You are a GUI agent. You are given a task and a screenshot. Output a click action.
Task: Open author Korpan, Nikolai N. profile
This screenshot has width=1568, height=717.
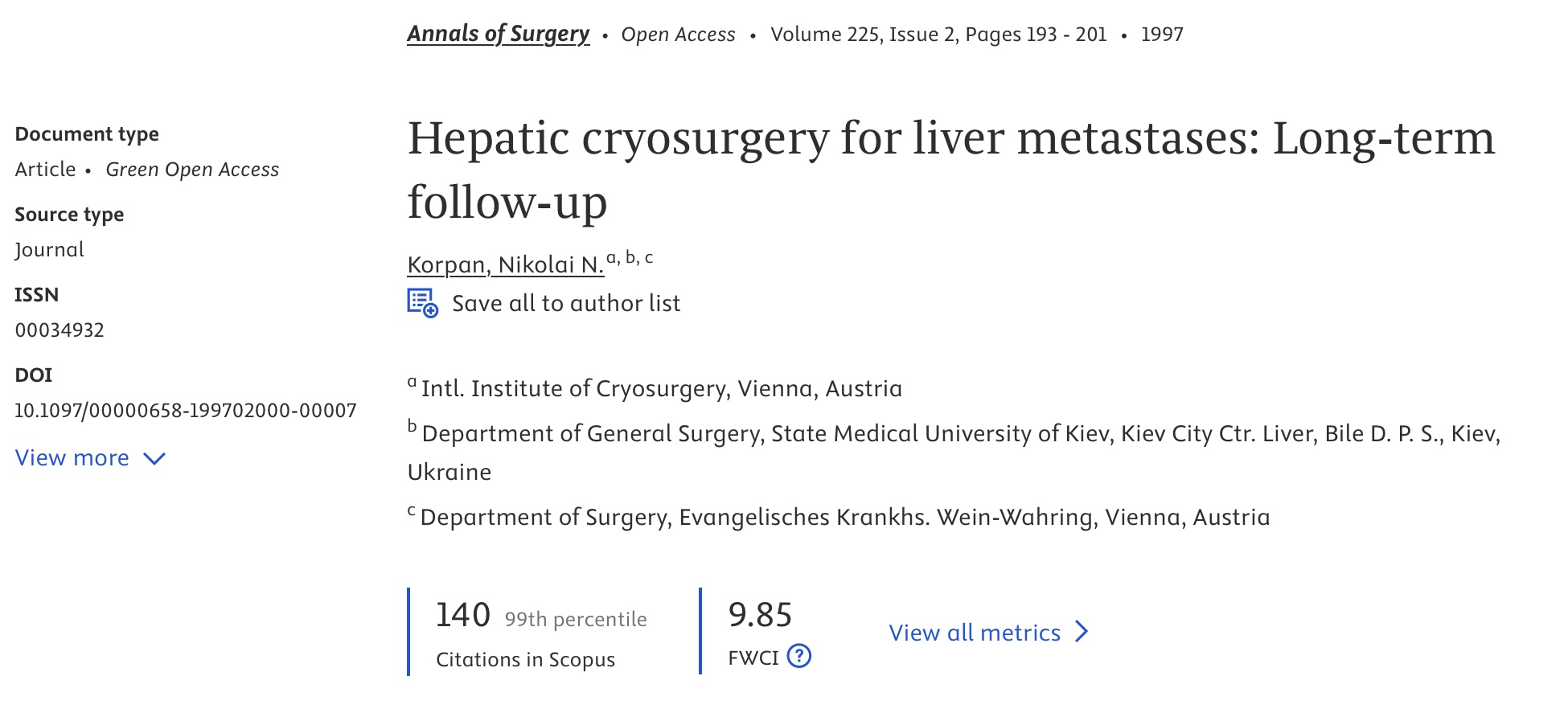click(505, 264)
